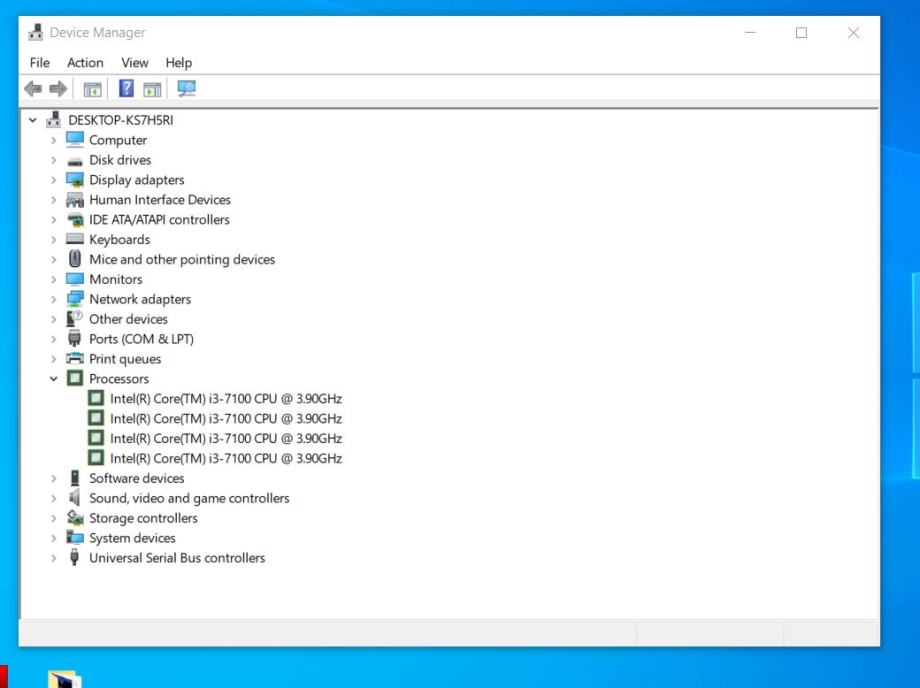Open the Help menu

click(x=179, y=63)
